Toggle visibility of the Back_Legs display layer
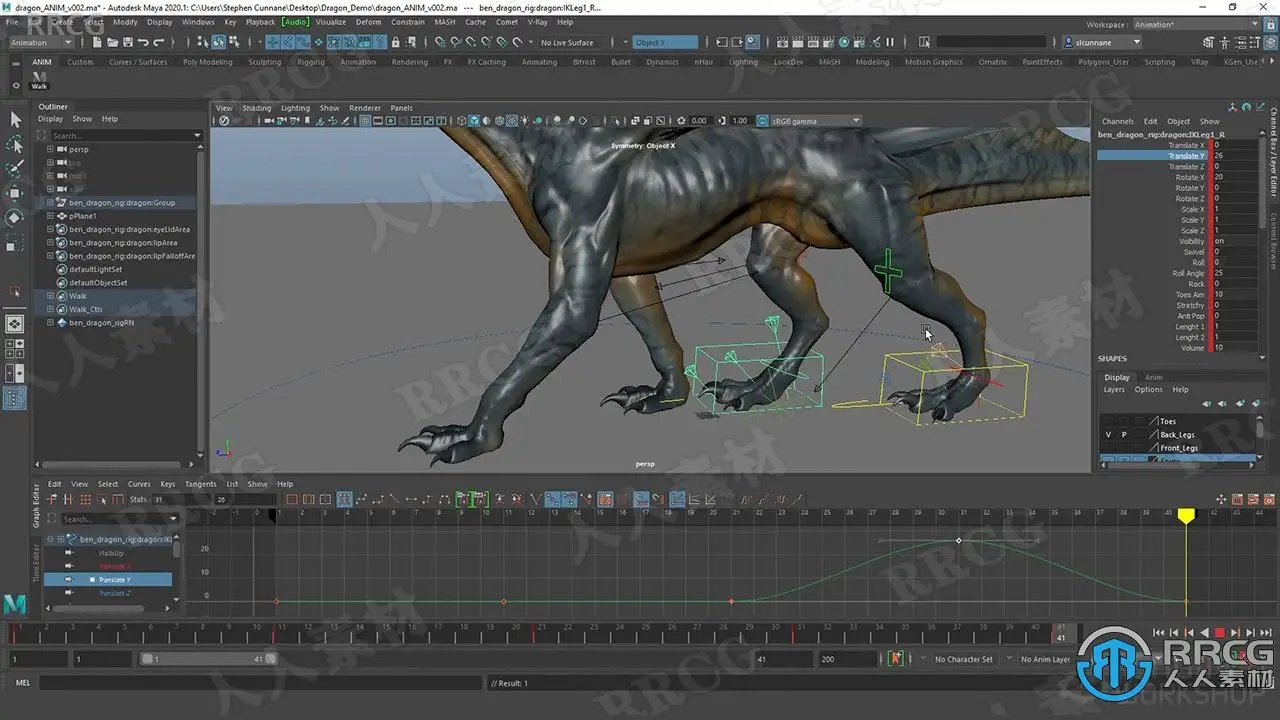This screenshot has height=720, width=1280. pyautogui.click(x=1108, y=435)
